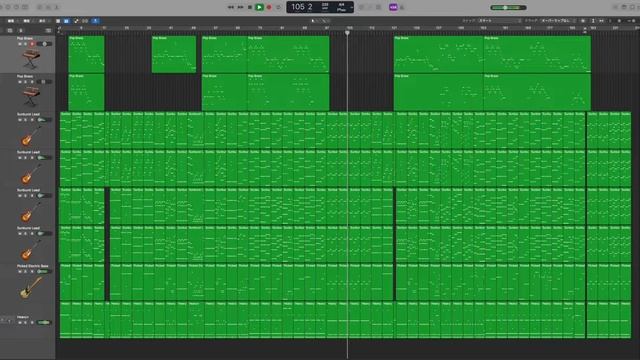Toggle Cycle mode in the transport

[278, 7]
